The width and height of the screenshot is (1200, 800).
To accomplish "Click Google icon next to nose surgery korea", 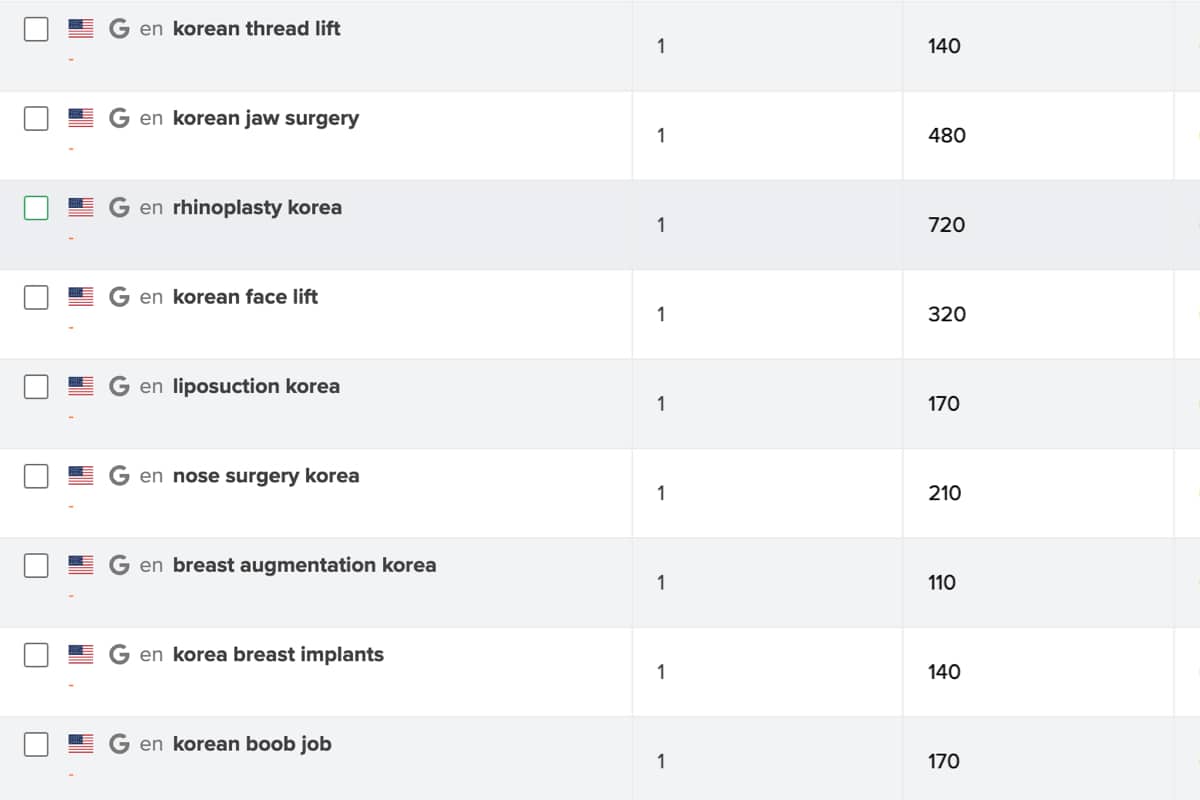I will click(x=119, y=475).
